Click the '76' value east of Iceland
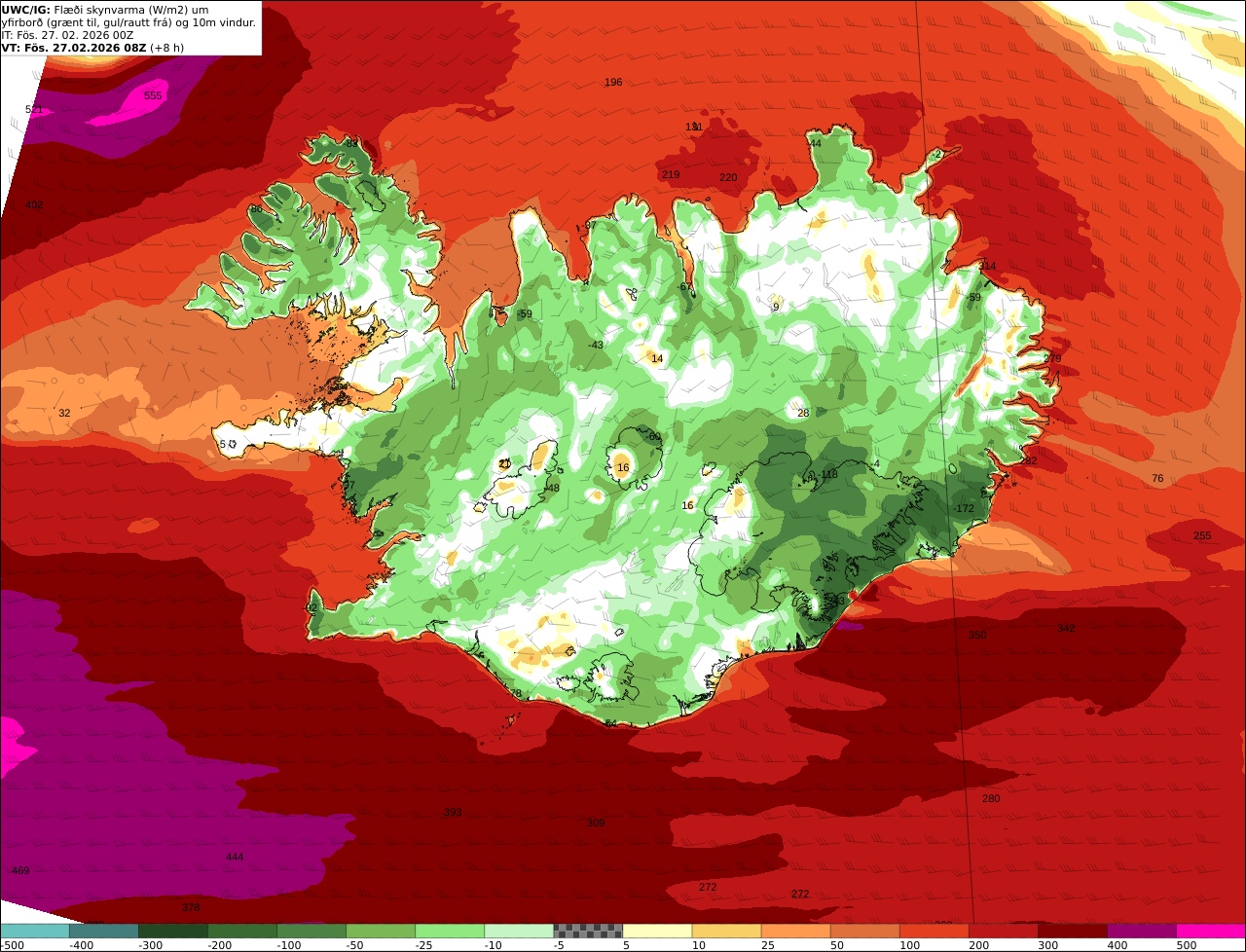This screenshot has height=952, width=1246. 1157,478
